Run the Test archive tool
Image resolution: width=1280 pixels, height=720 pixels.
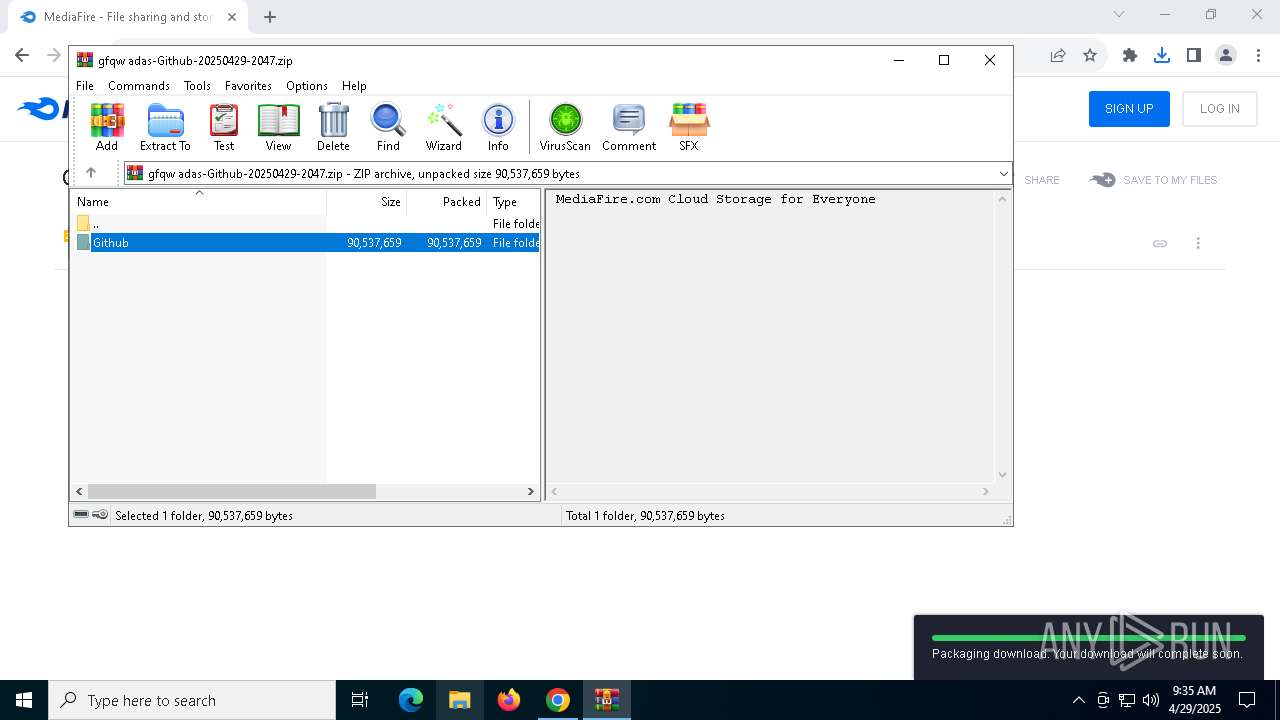point(224,127)
